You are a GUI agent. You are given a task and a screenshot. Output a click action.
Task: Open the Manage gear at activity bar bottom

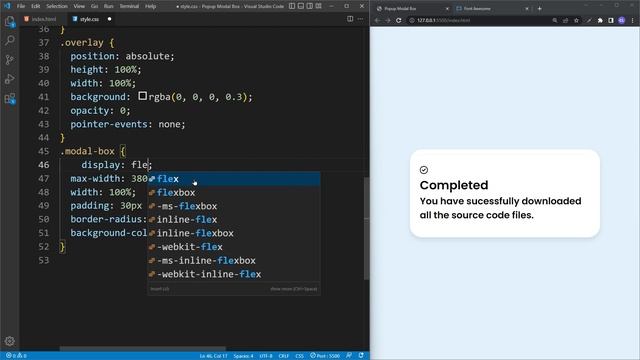(9, 341)
